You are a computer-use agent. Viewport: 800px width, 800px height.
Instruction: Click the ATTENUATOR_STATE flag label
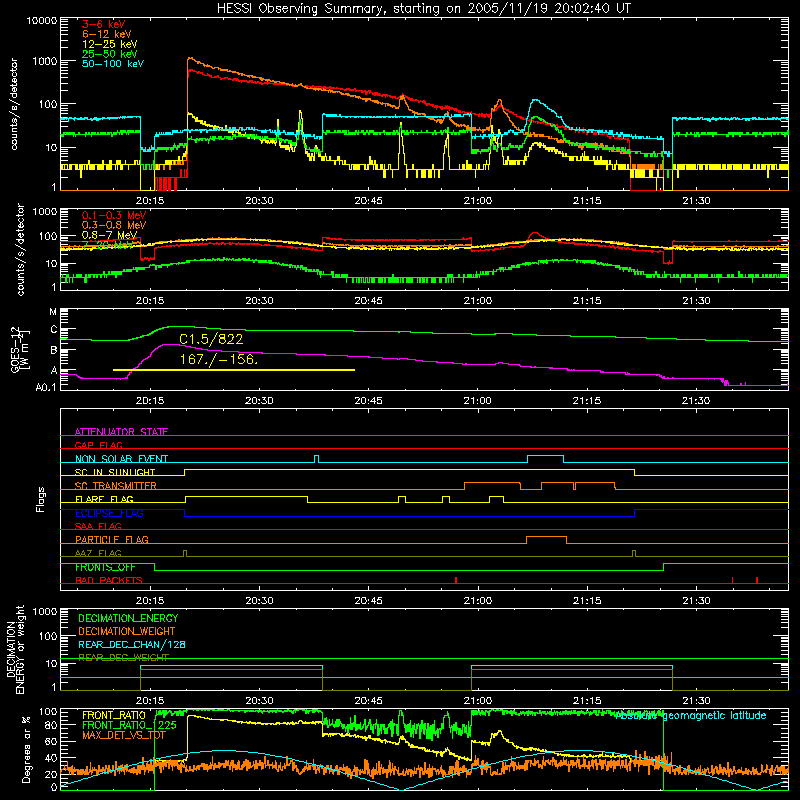click(121, 432)
